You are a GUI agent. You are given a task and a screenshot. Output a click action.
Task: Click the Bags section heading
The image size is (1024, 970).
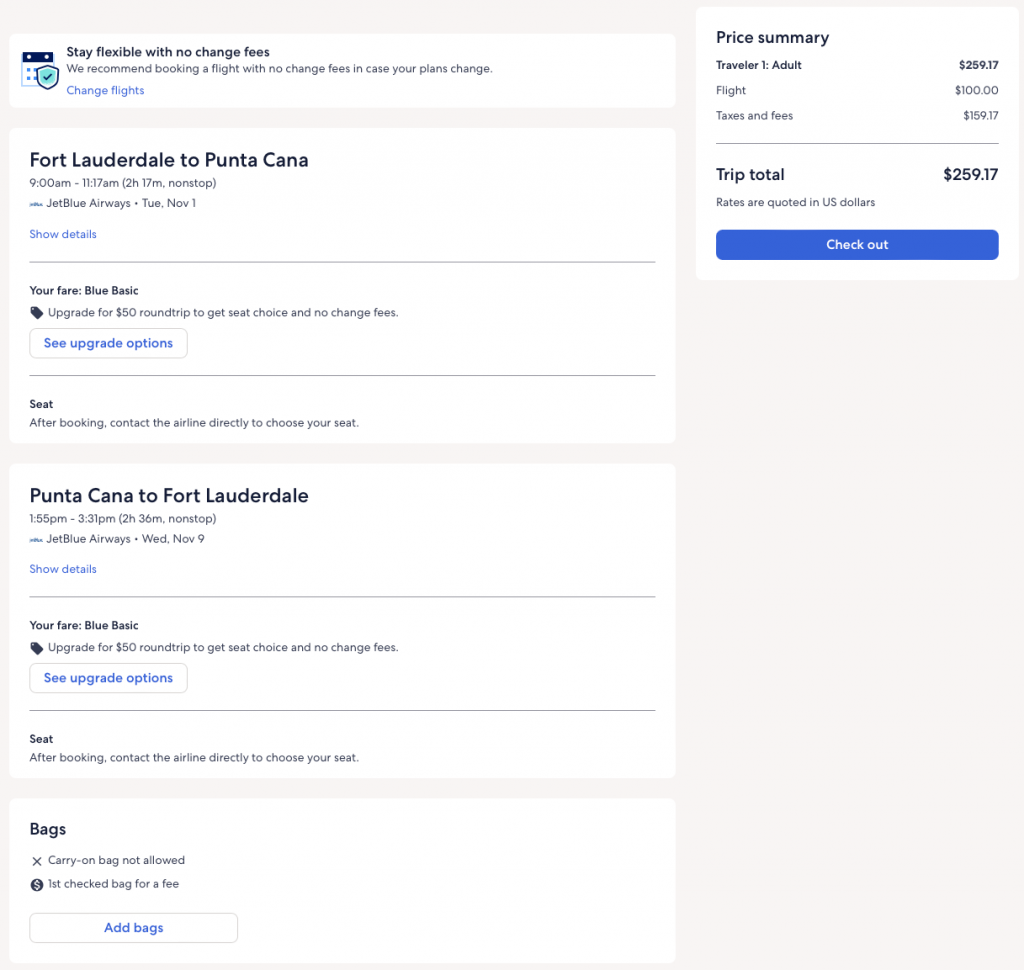[x=48, y=829]
